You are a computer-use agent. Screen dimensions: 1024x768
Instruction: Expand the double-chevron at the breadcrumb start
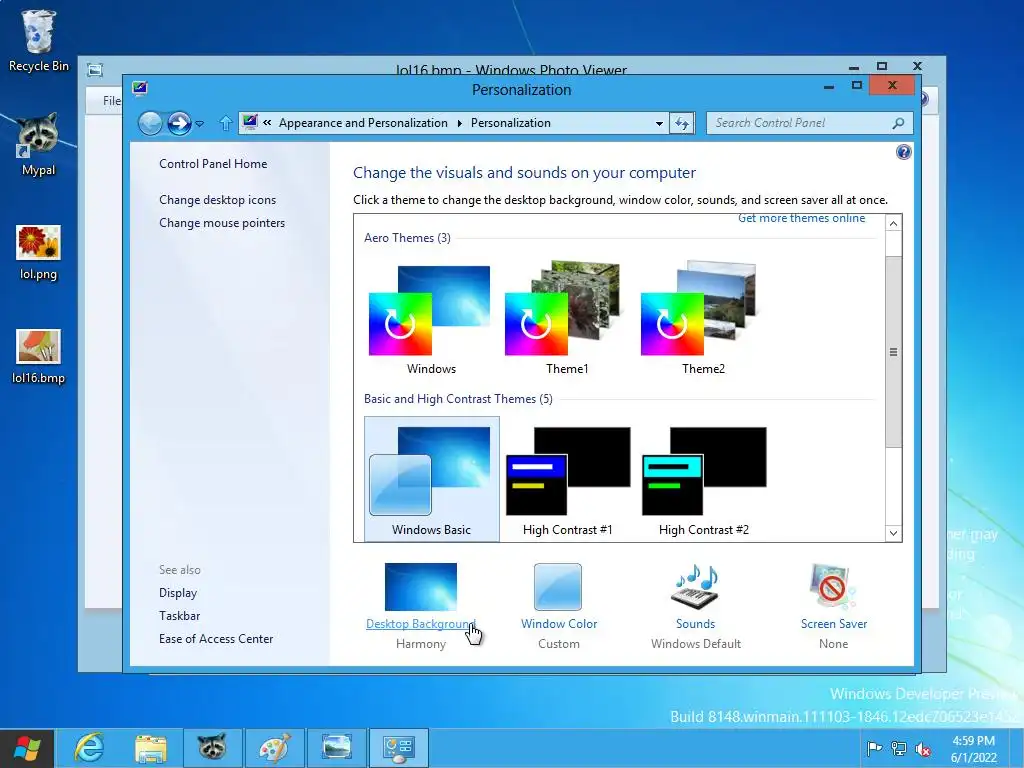click(267, 123)
